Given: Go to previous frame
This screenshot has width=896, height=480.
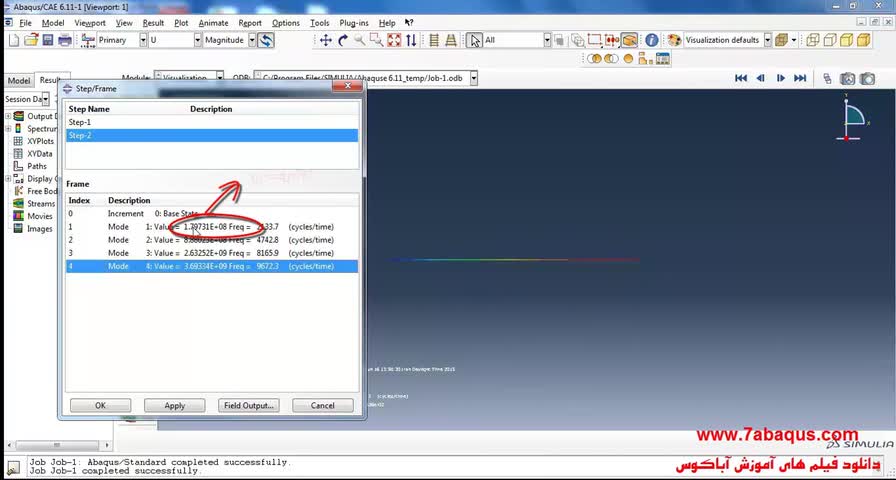Looking at the screenshot, I should [761, 78].
